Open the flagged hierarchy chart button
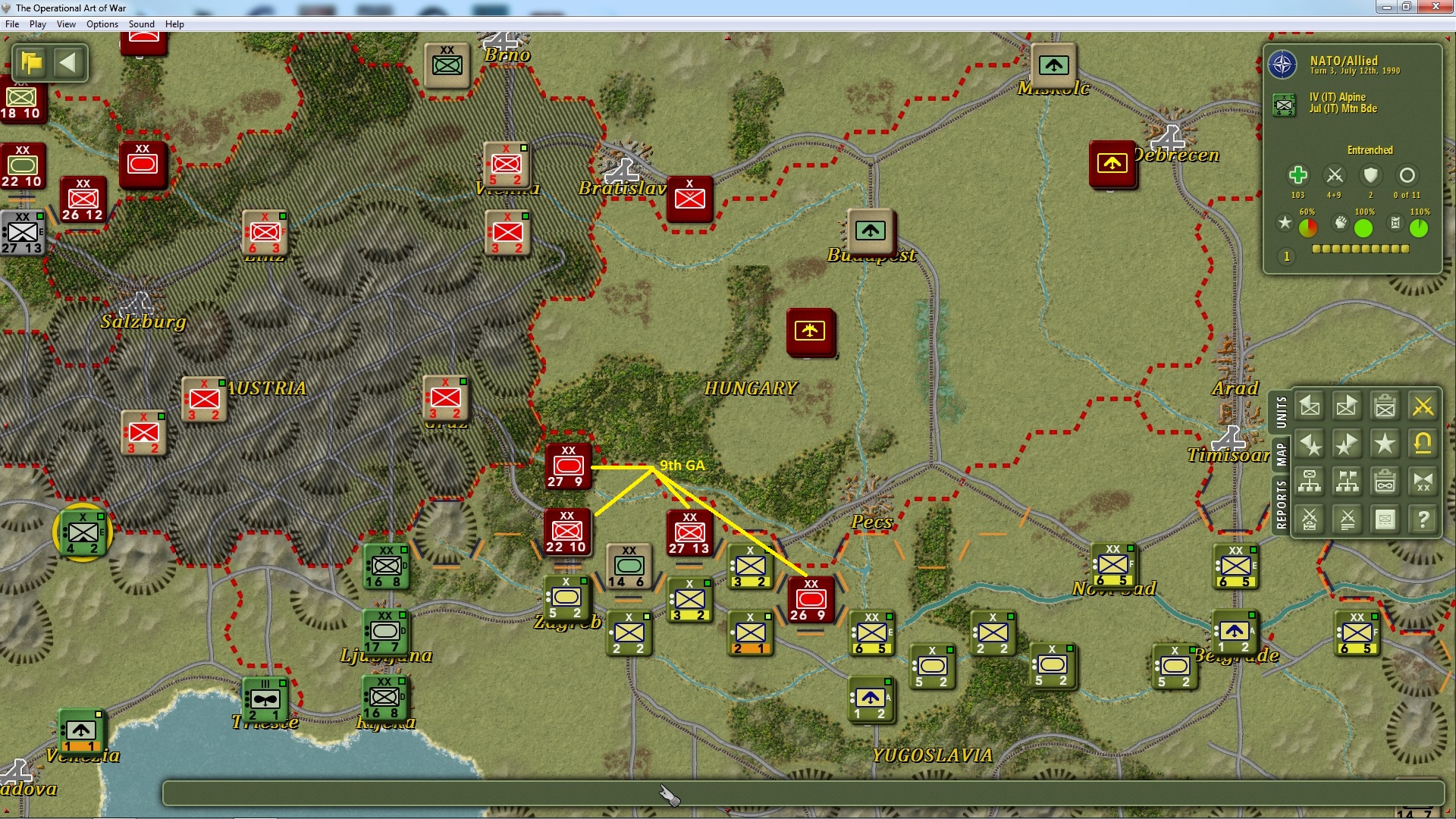1456x819 pixels. 1347,482
